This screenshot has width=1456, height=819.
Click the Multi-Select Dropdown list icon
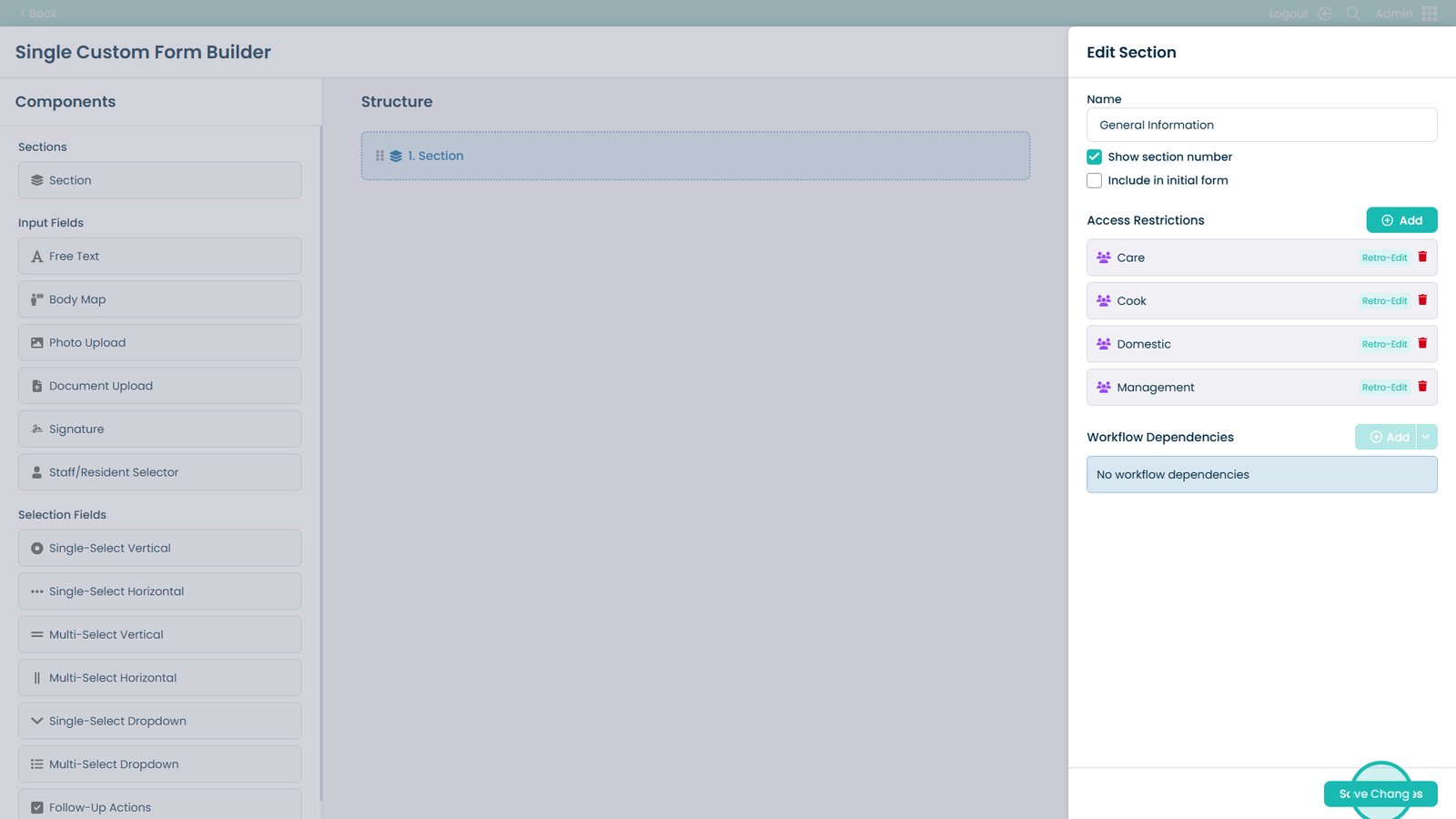click(x=37, y=764)
